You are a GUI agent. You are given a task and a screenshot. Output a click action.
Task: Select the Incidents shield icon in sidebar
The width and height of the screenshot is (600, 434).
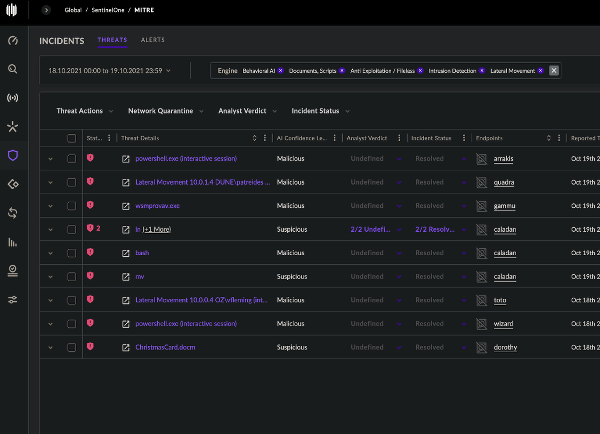pos(13,155)
